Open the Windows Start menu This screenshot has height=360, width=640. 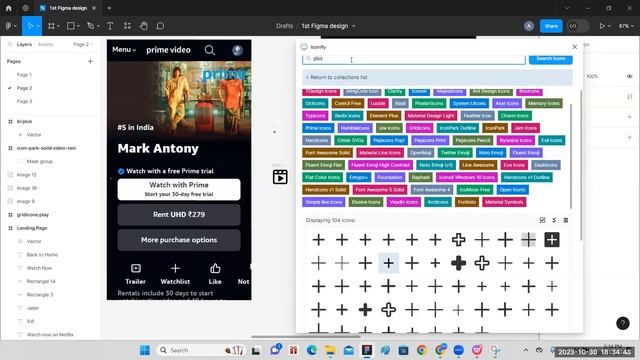[145, 350]
